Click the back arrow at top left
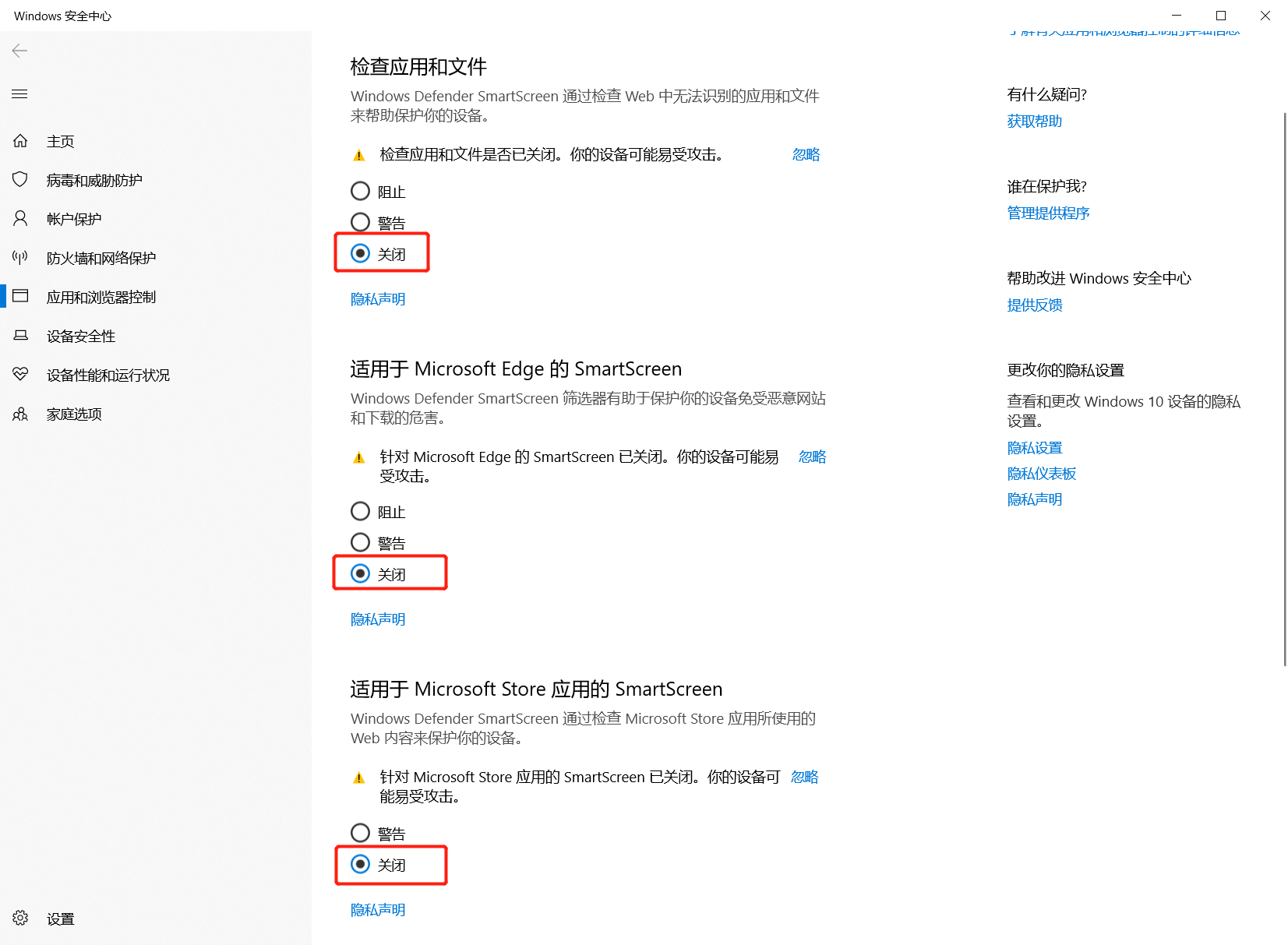Screen dimensions: 1288x945 coord(19,51)
